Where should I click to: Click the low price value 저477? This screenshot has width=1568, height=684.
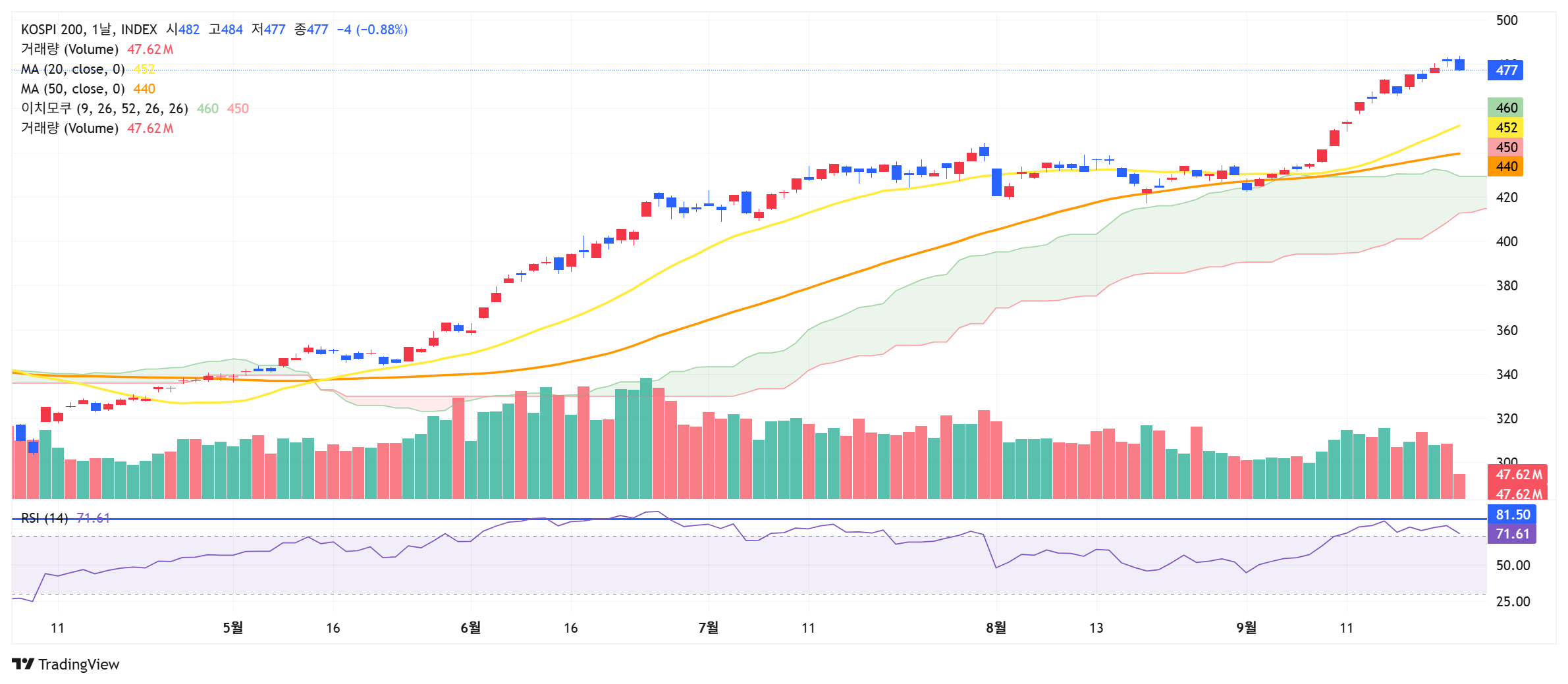click(269, 30)
